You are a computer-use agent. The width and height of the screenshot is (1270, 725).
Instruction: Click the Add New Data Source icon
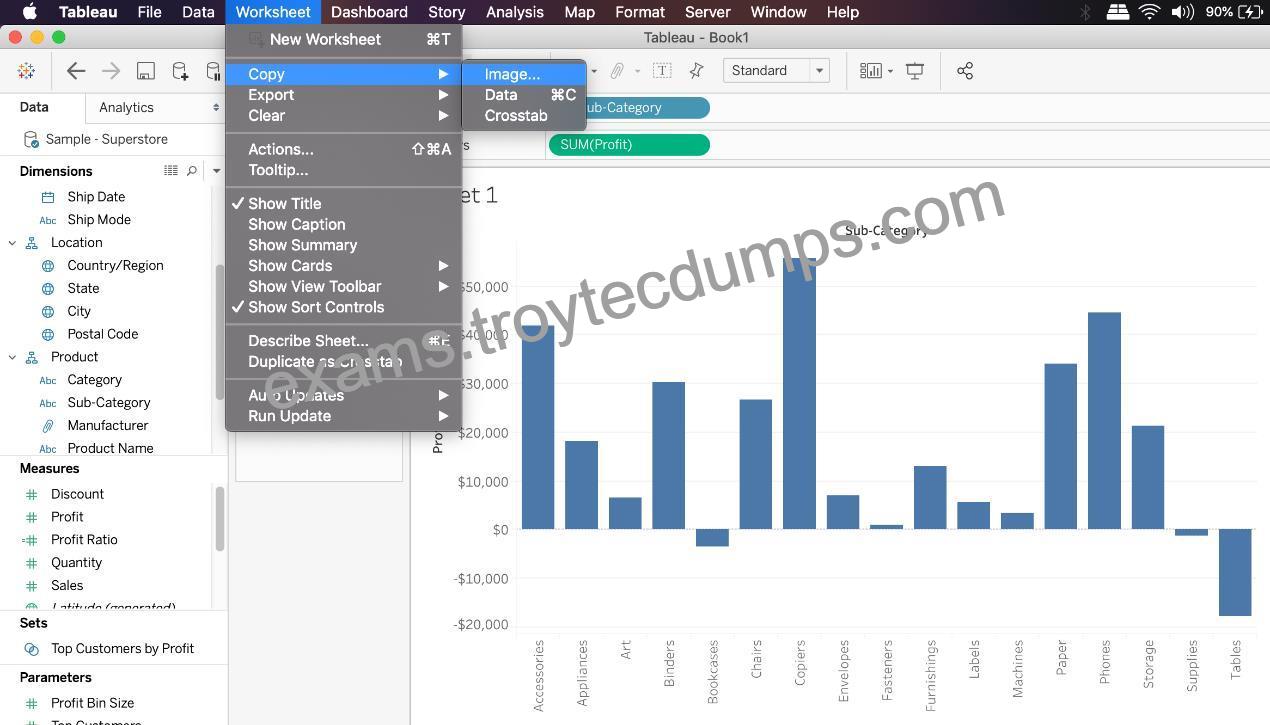tap(180, 71)
